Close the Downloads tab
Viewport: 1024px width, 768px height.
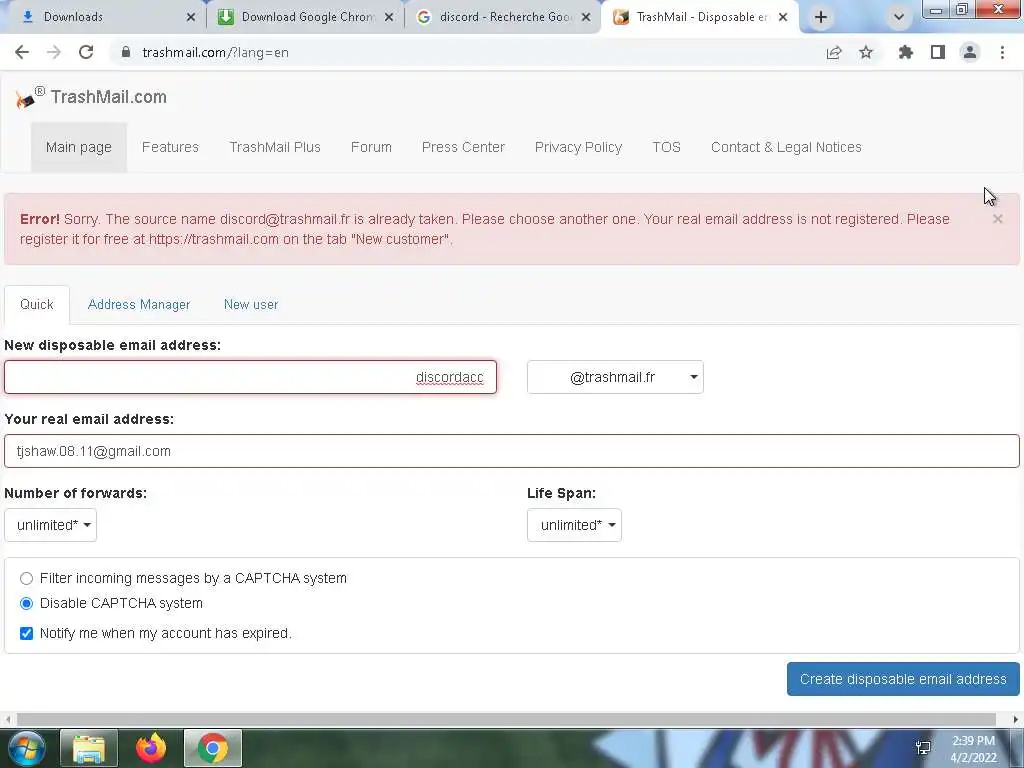click(191, 17)
